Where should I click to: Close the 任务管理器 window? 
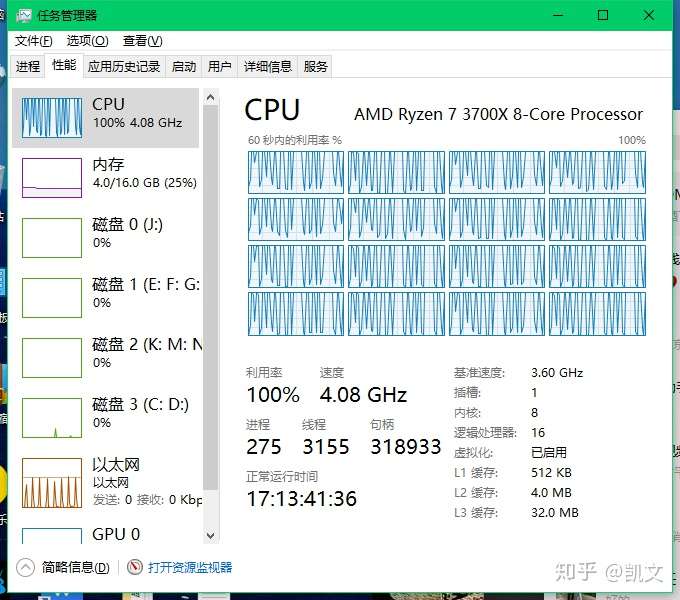click(x=648, y=15)
